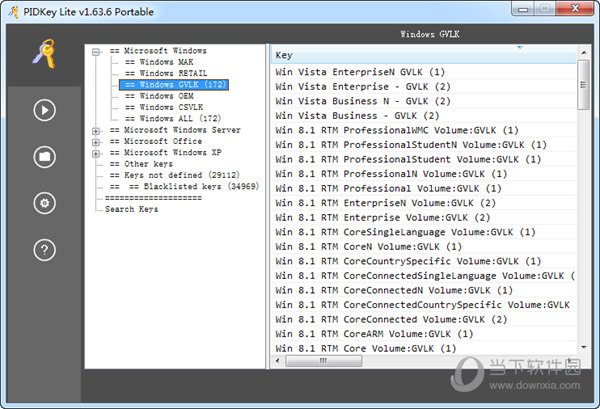The height and width of the screenshot is (409, 600).
Task: Select Keys not defined (29112)
Action: 174,175
